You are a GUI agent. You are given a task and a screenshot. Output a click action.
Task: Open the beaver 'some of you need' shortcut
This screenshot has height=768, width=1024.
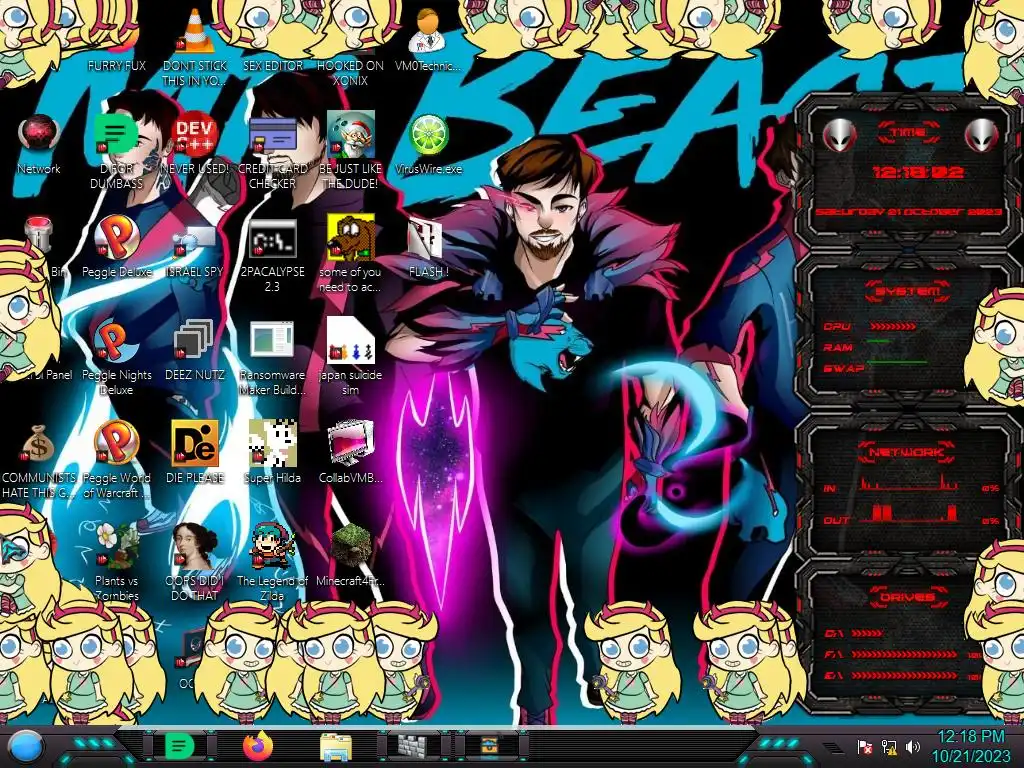click(x=351, y=237)
